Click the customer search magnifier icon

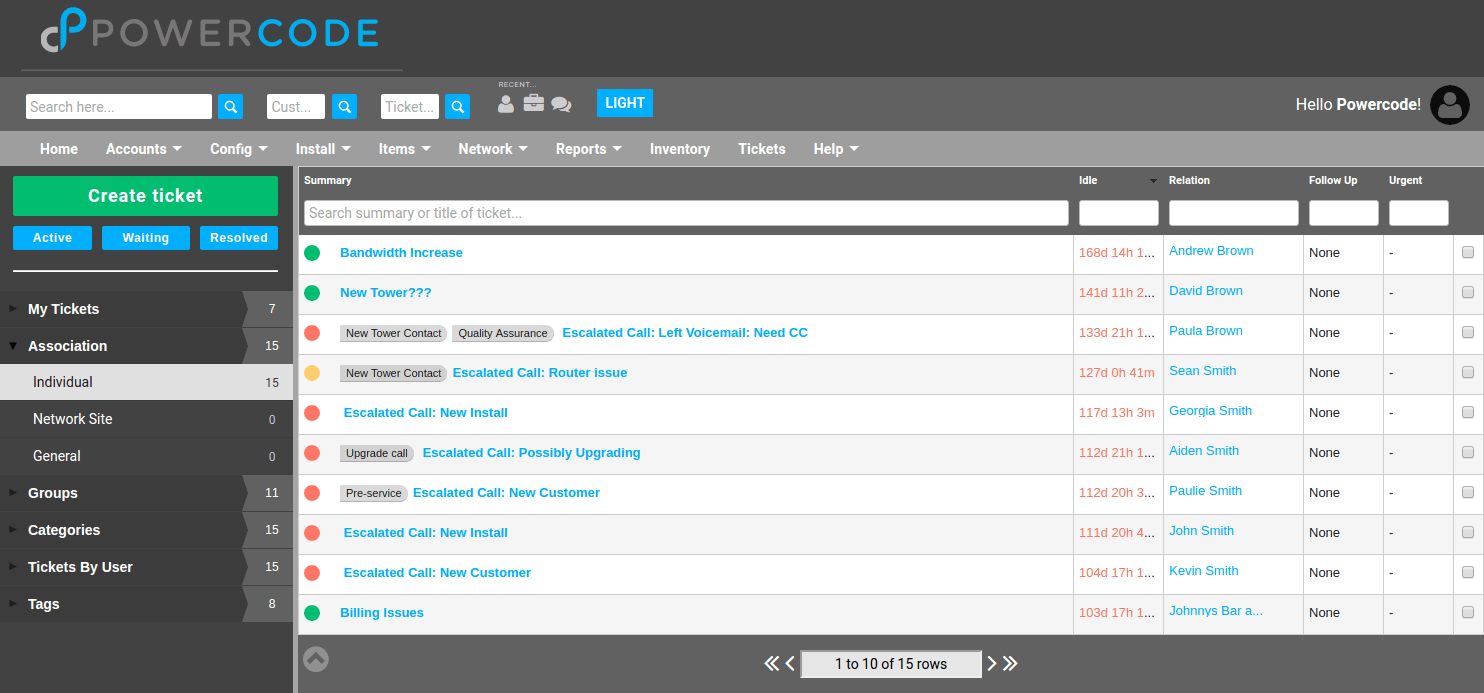[344, 106]
